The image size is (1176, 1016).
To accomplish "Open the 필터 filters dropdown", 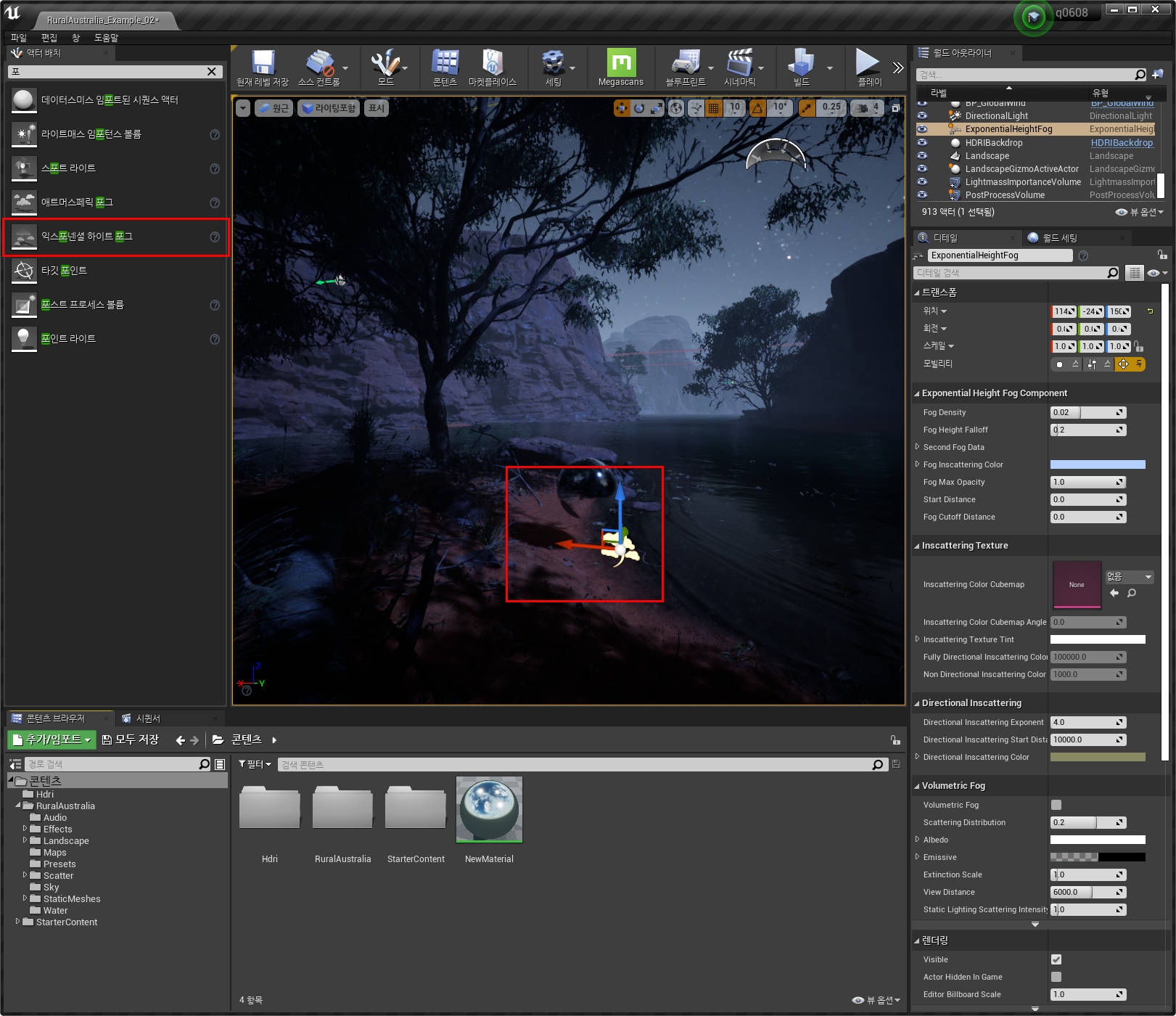I will 255,764.
